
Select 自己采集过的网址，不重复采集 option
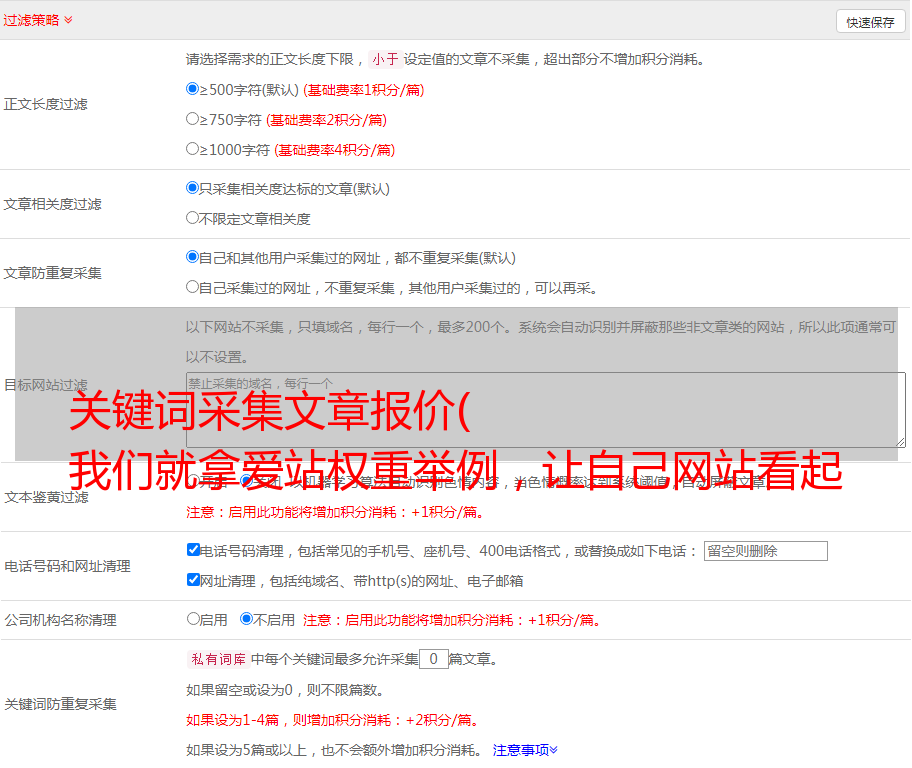(x=192, y=287)
